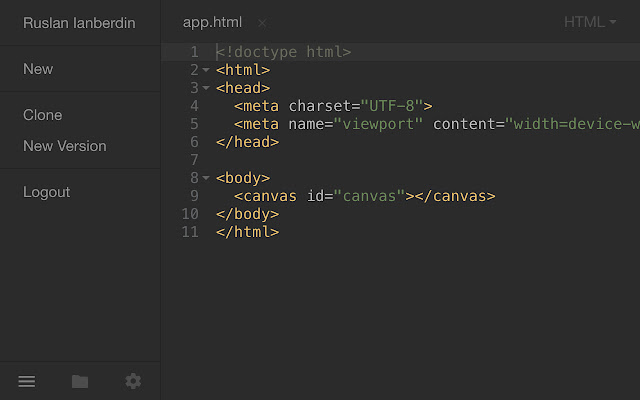Click Logout in the sidebar
The width and height of the screenshot is (640, 400).
point(47,192)
